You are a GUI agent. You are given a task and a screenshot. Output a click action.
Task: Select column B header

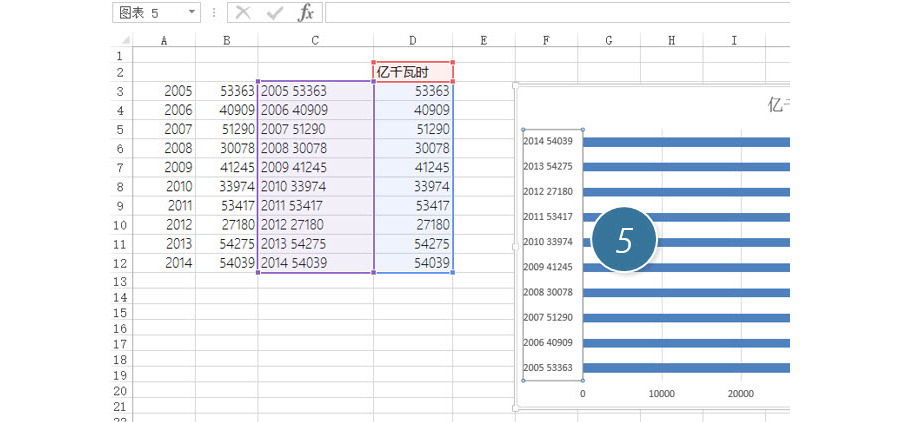click(227, 40)
